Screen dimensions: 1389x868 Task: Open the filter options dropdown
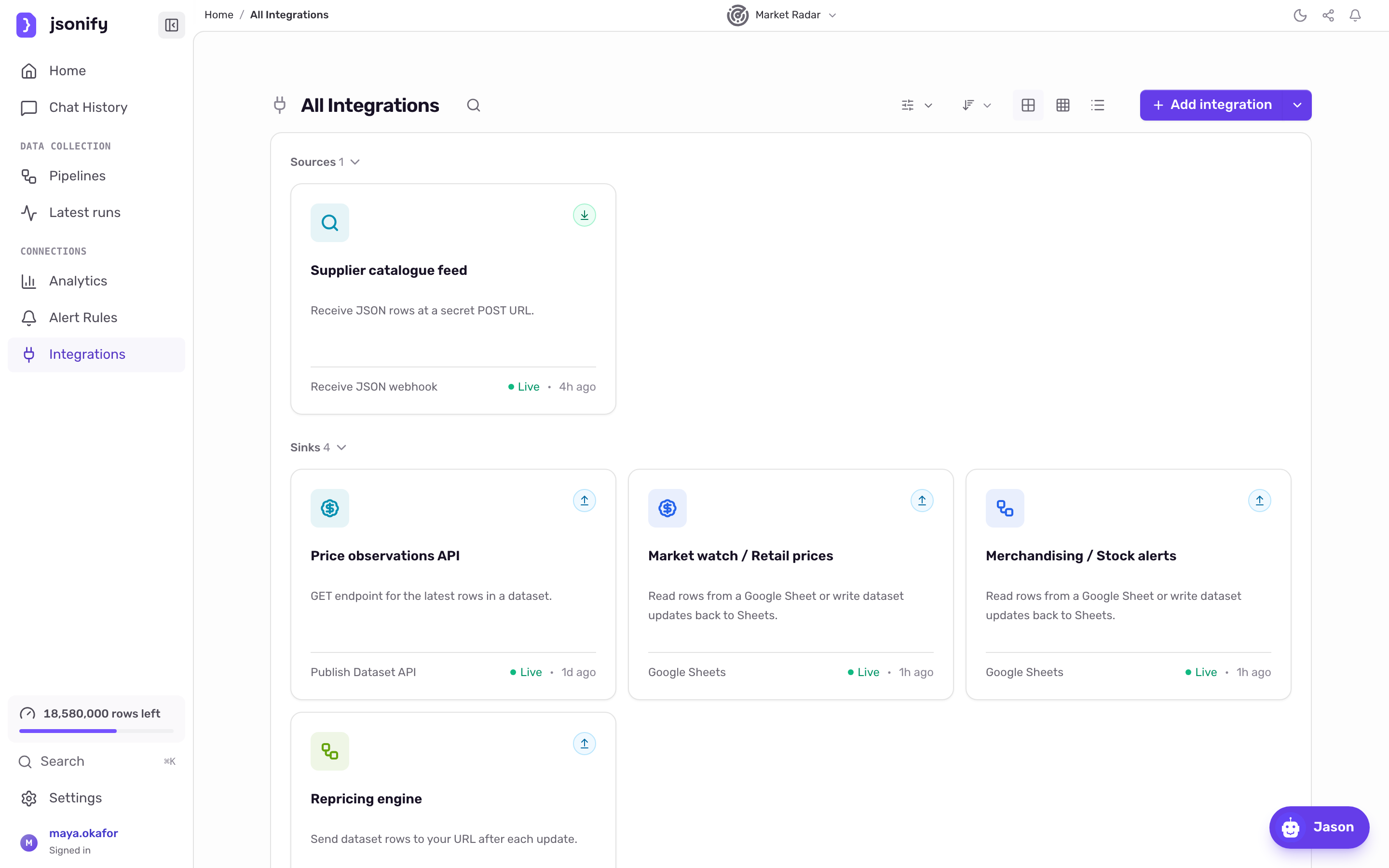[x=917, y=105]
